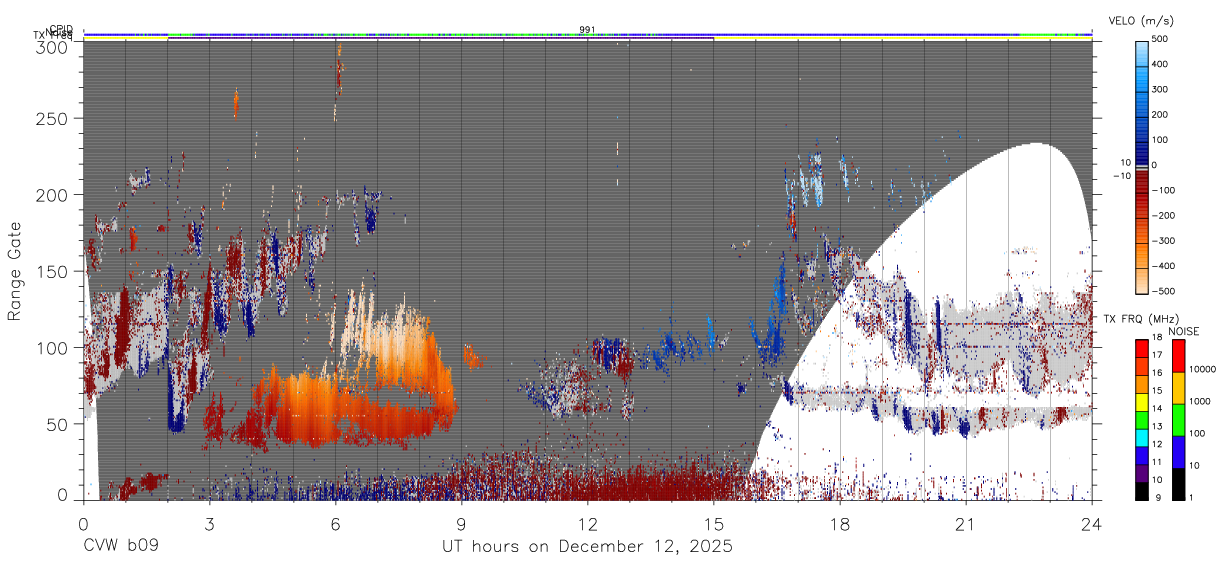Select the 15 hour tick on time axis
The width and height of the screenshot is (1228, 567).
point(713,523)
